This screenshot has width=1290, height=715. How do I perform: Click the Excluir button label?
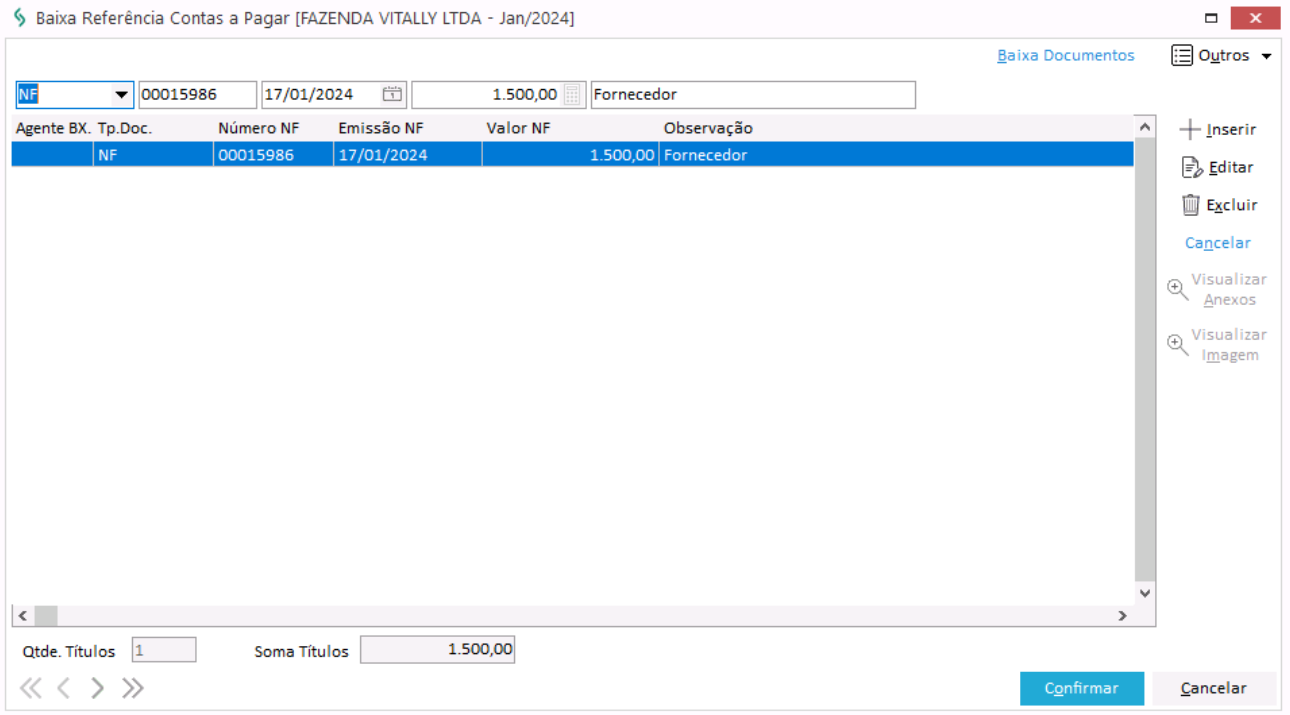tap(1232, 205)
